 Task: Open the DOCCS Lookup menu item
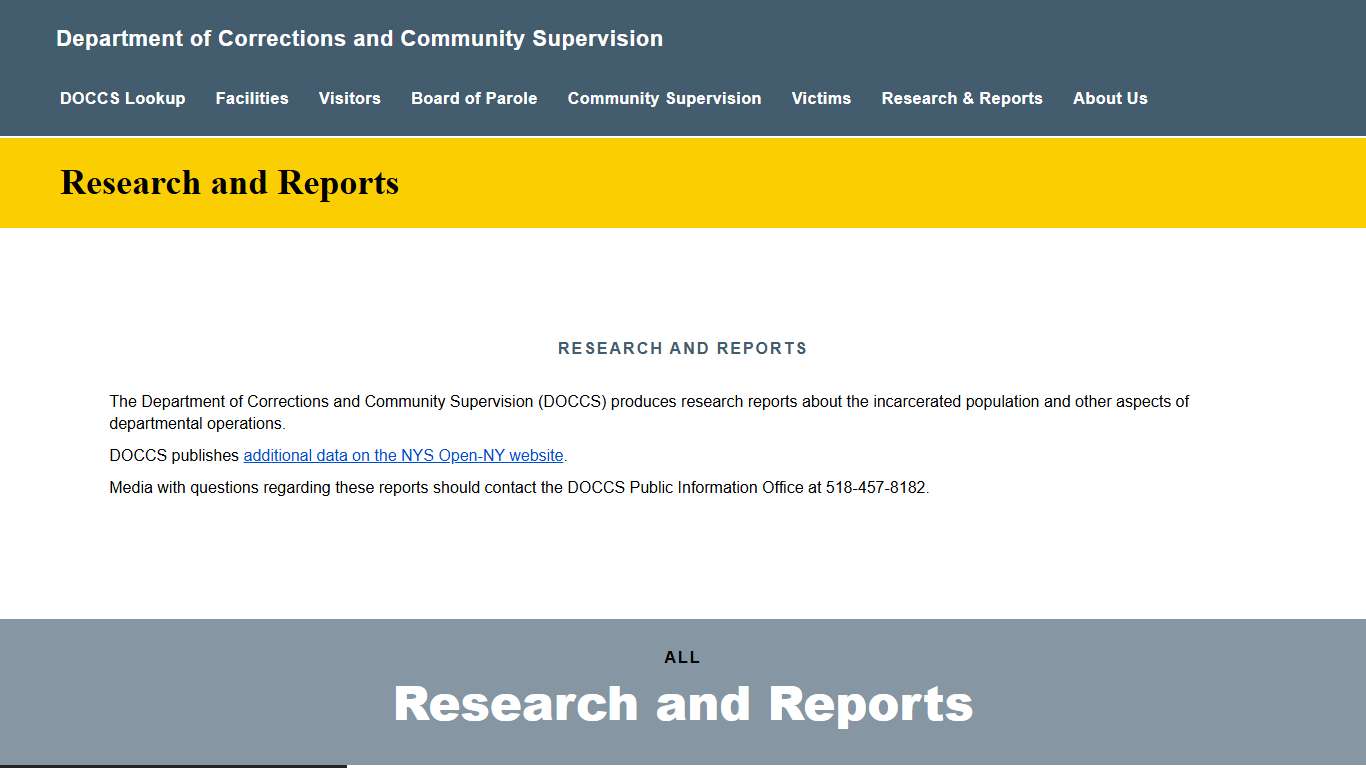[x=122, y=98]
